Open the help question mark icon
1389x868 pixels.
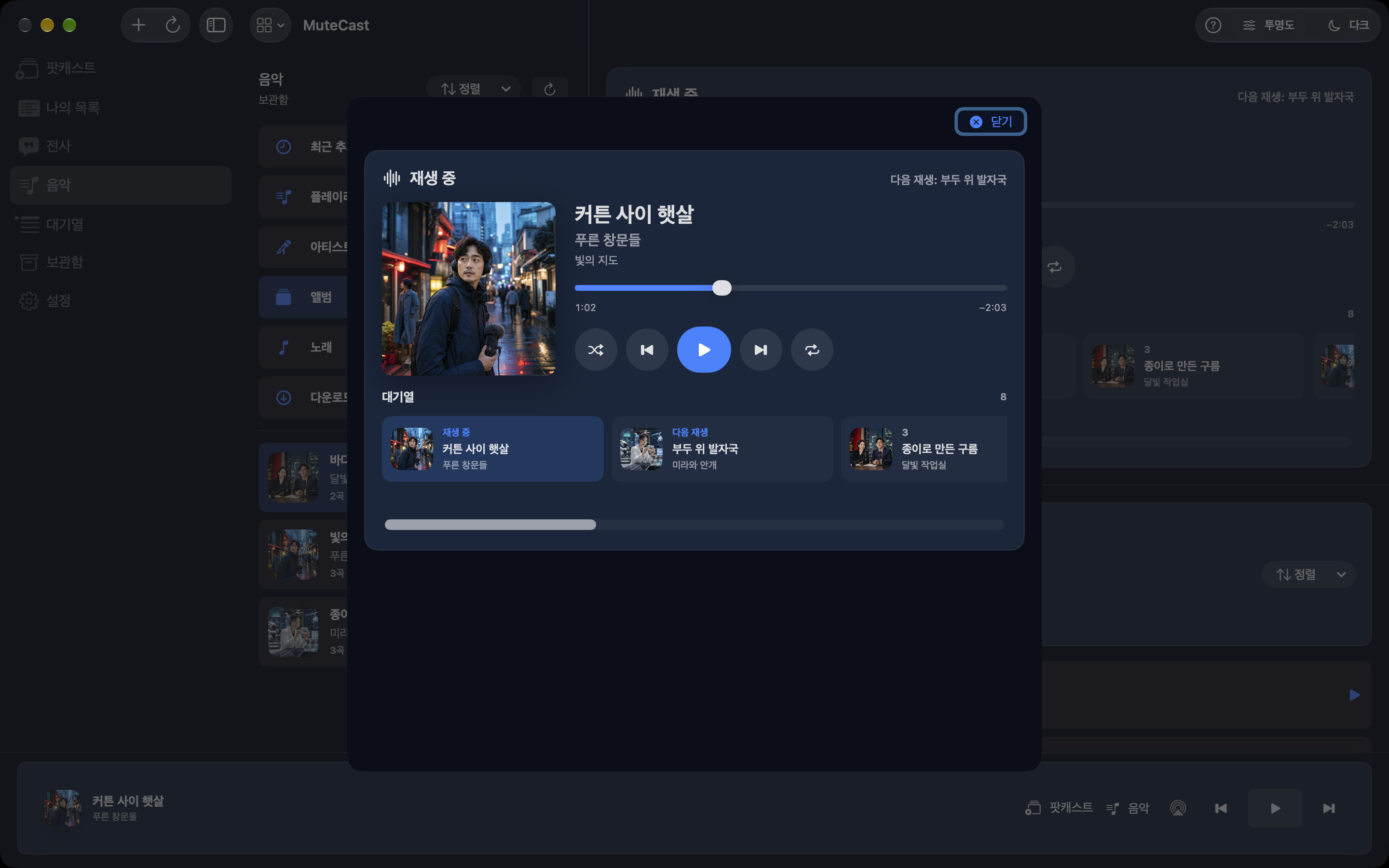[x=1213, y=25]
